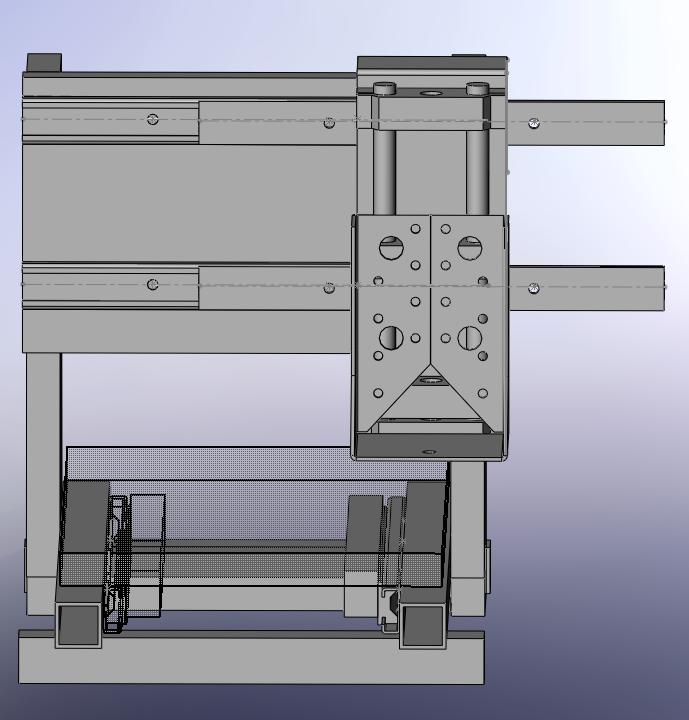Select the large slotted hole at the carriage plate's upper left
Viewport: 689px width, 720px height.
click(x=391, y=248)
